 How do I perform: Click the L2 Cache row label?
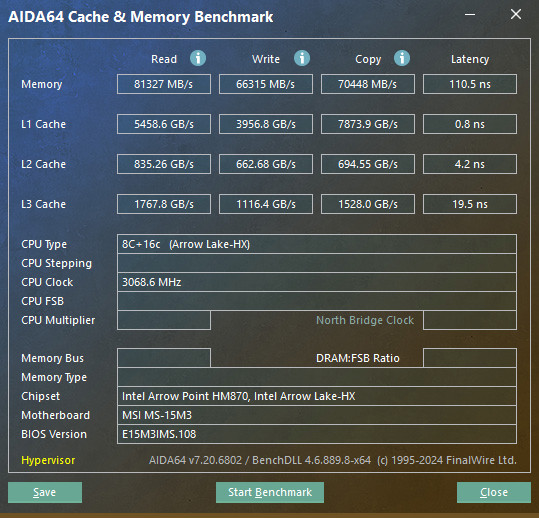coord(43,164)
